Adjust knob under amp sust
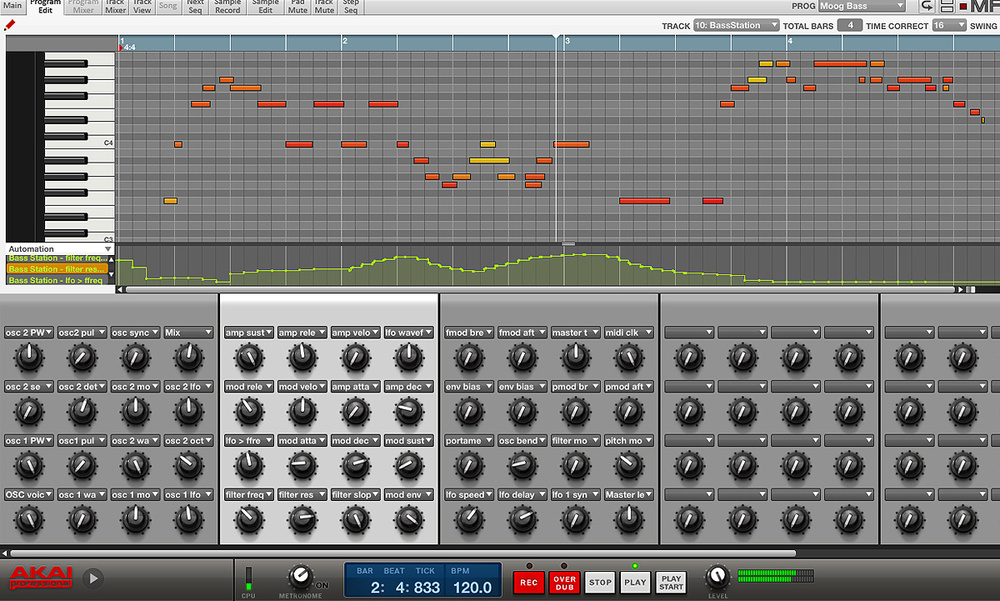 pyautogui.click(x=249, y=357)
